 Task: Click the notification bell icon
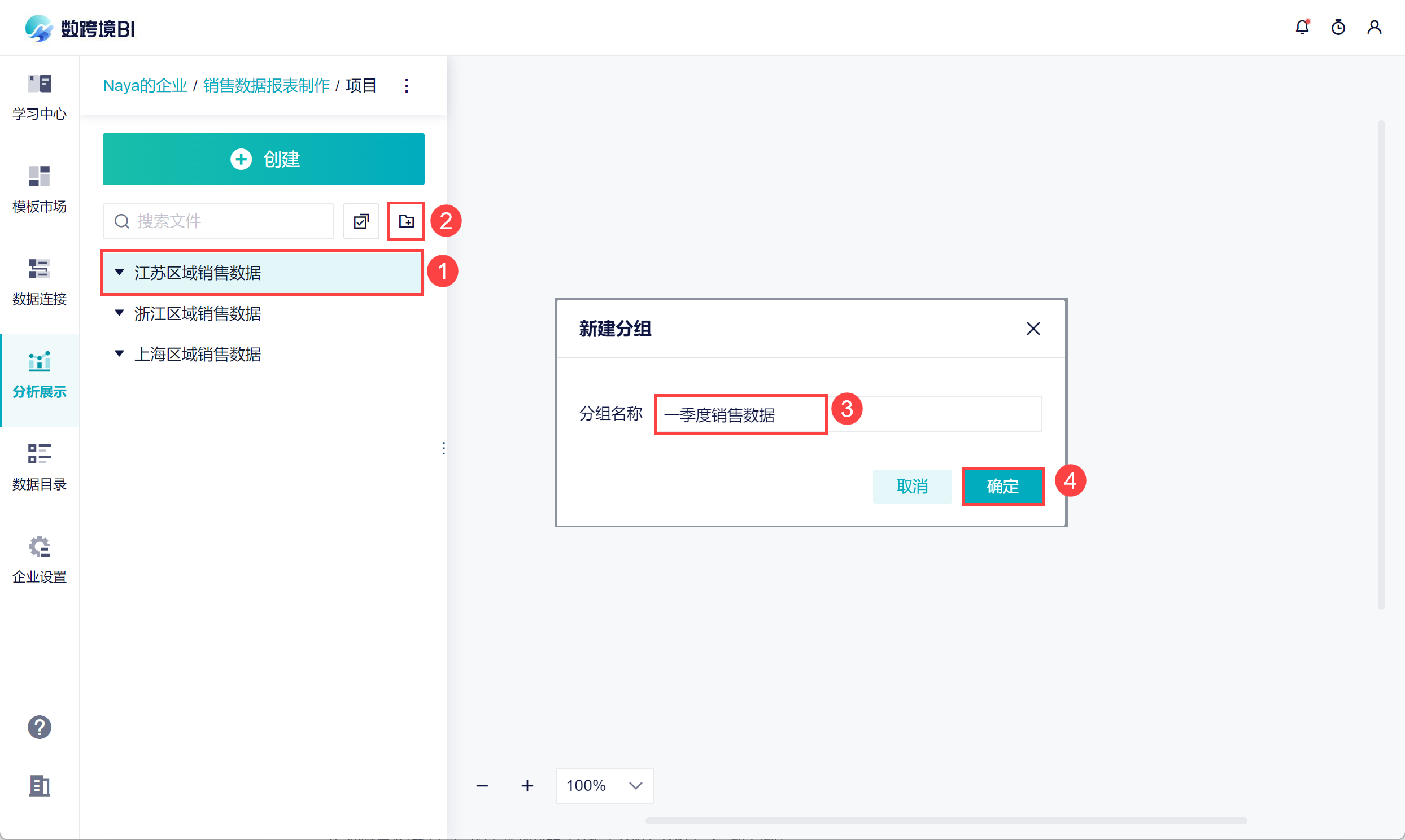(x=1302, y=27)
